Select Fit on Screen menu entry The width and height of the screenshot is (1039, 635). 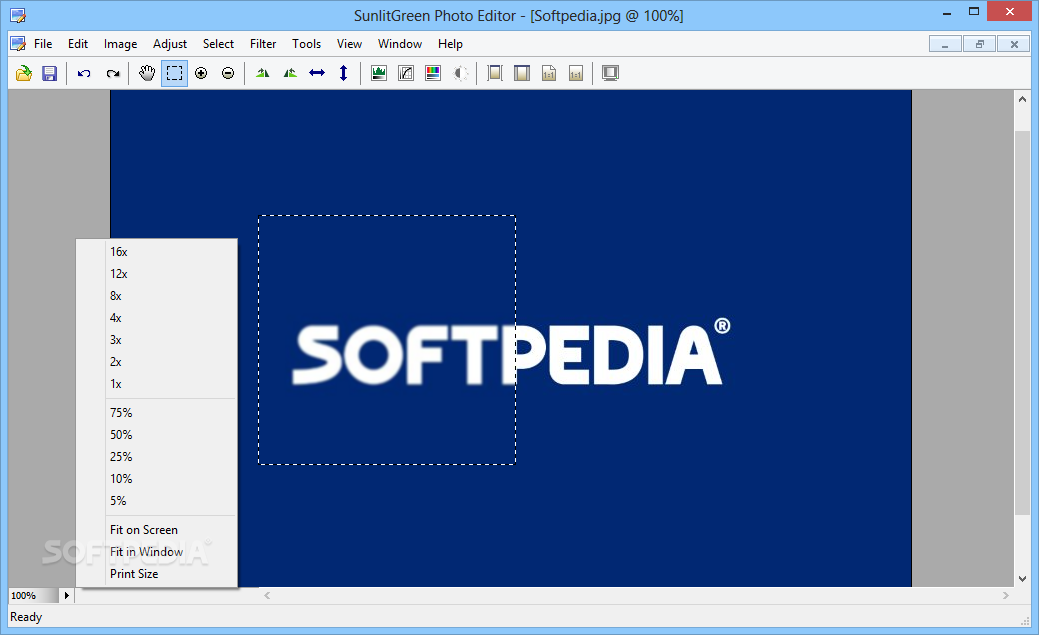pos(157,530)
